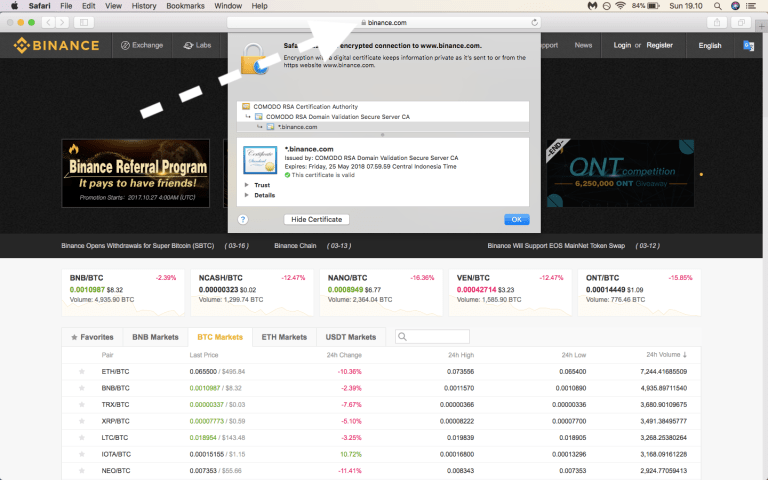Click Hide Certificate button
This screenshot has height=480, width=768.
point(316,219)
